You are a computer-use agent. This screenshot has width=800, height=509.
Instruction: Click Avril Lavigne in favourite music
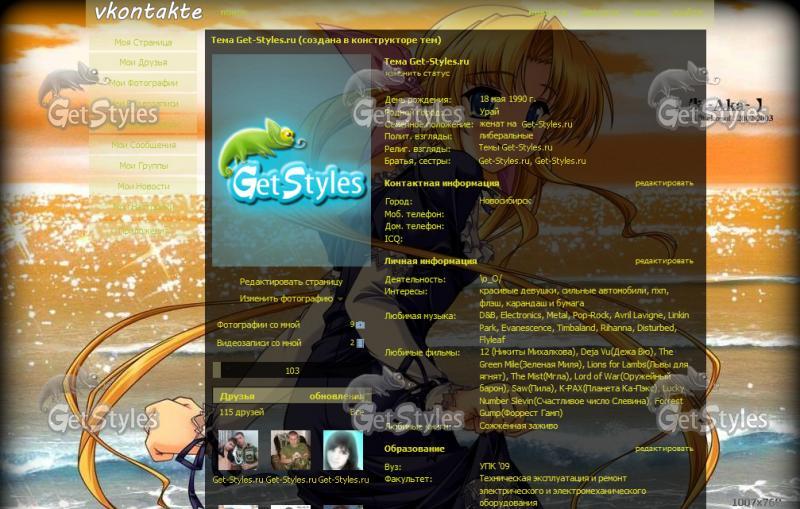pos(638,315)
